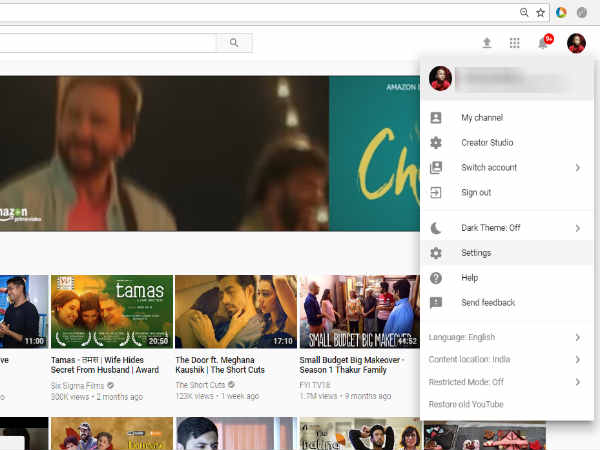Choose Sign out from the menu
The width and height of the screenshot is (600, 450).
click(x=476, y=193)
